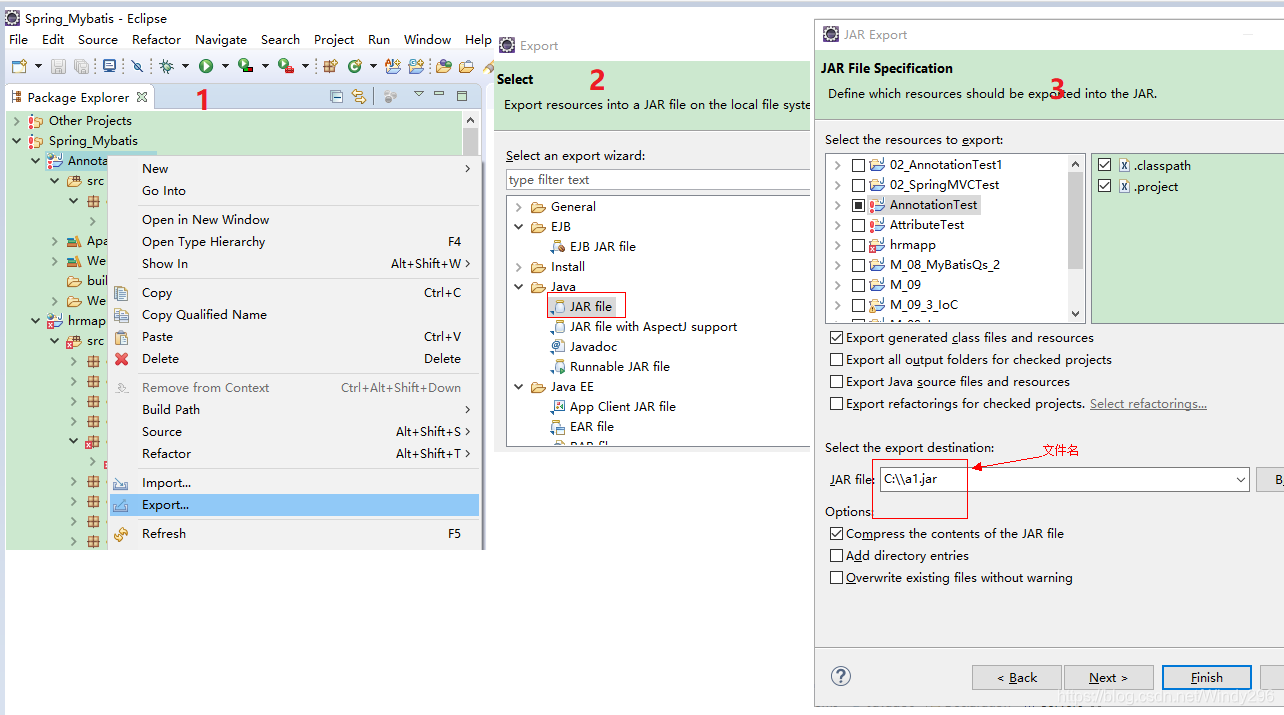Collapse Spring_Mybatis working set node
1284x715 pixels.
pyautogui.click(x=16, y=141)
